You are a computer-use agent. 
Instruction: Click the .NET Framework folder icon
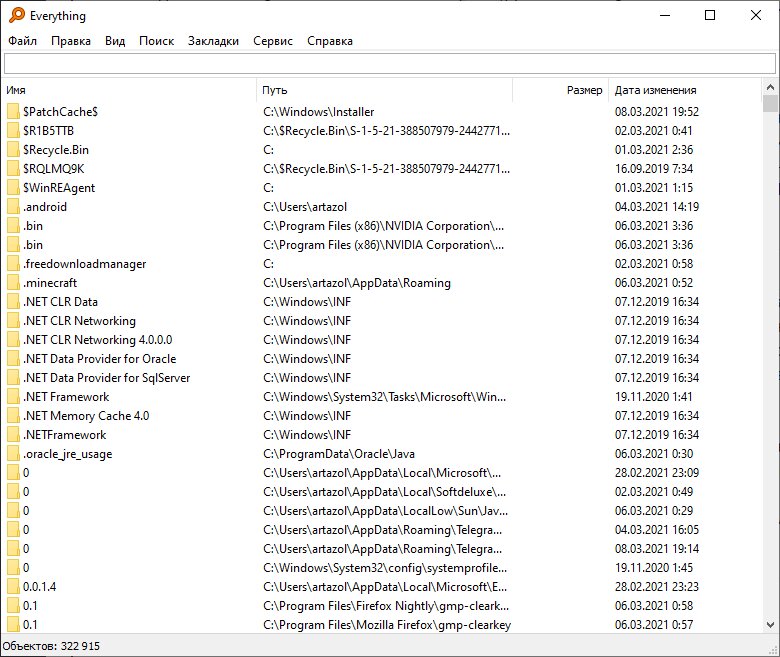tap(13, 396)
